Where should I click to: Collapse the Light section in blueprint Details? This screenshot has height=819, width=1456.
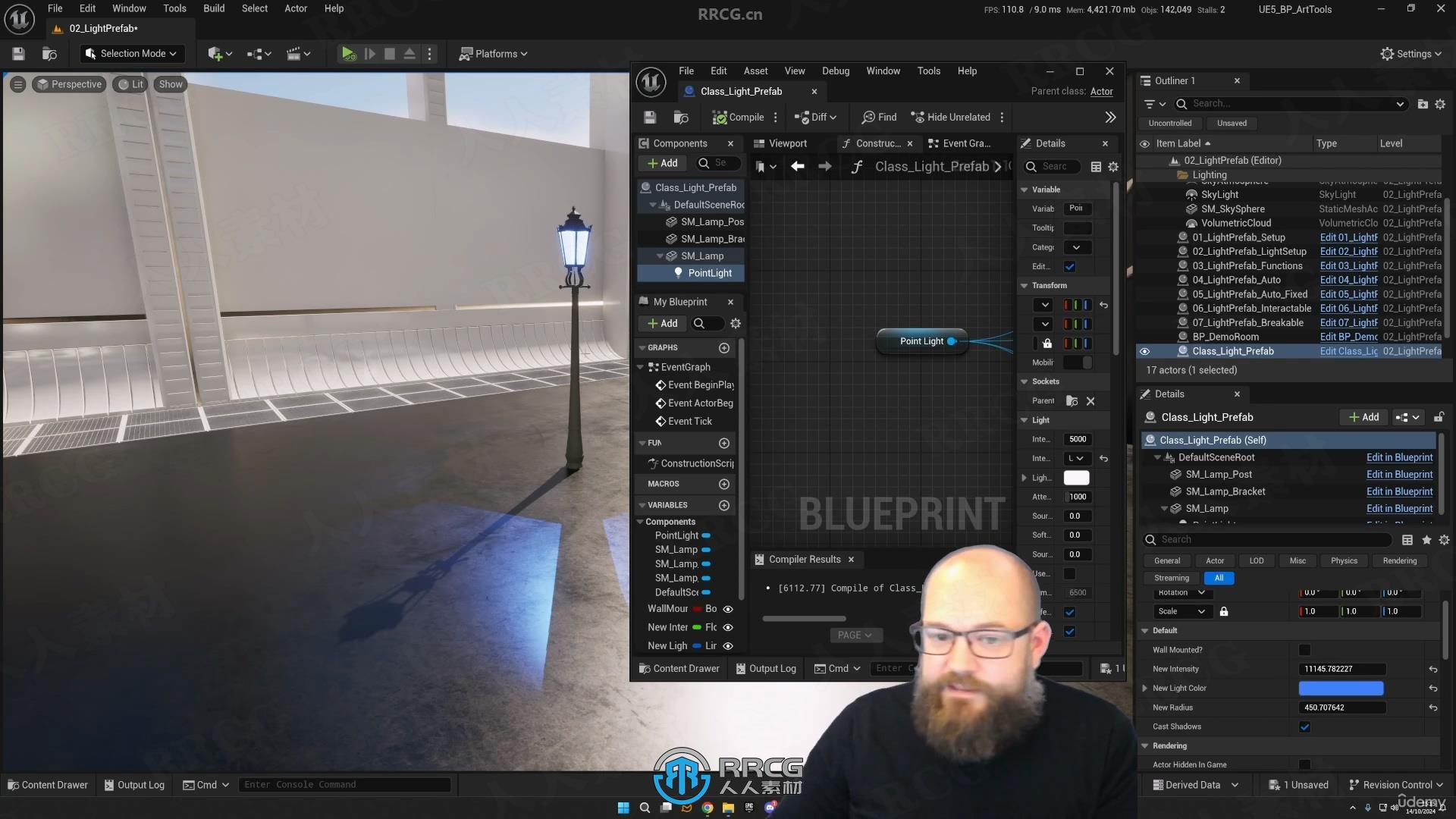tap(1025, 420)
